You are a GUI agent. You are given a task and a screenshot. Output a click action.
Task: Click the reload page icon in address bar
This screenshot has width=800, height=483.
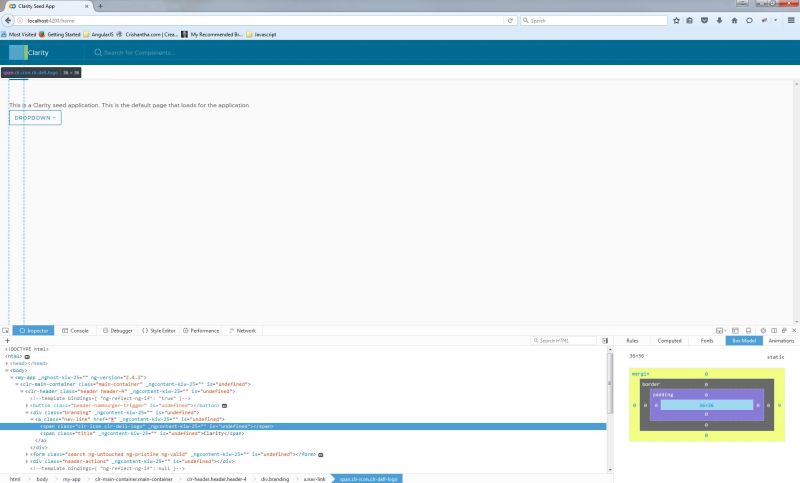tap(510, 20)
